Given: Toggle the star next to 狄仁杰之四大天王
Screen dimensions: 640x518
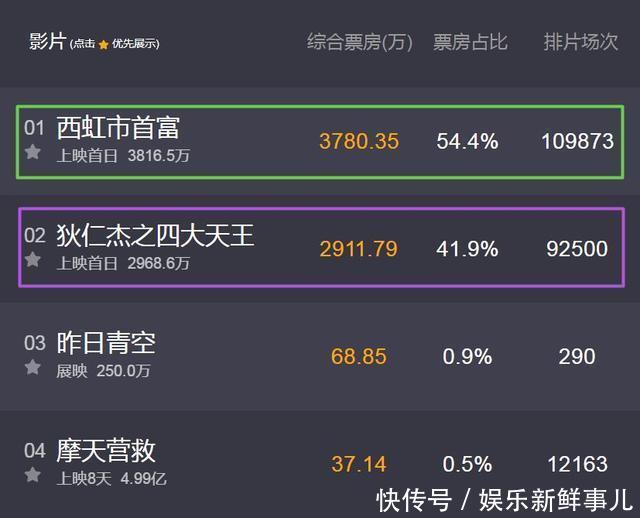Looking at the screenshot, I should 33,260.
